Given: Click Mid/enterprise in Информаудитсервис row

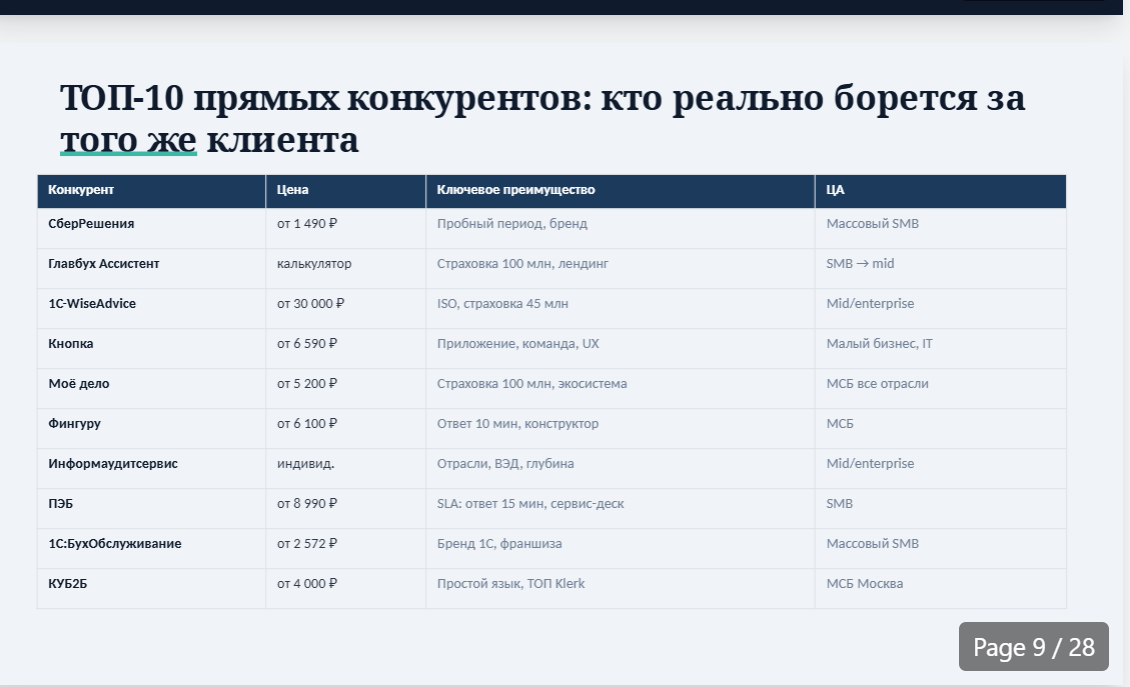Looking at the screenshot, I should 940,469.
